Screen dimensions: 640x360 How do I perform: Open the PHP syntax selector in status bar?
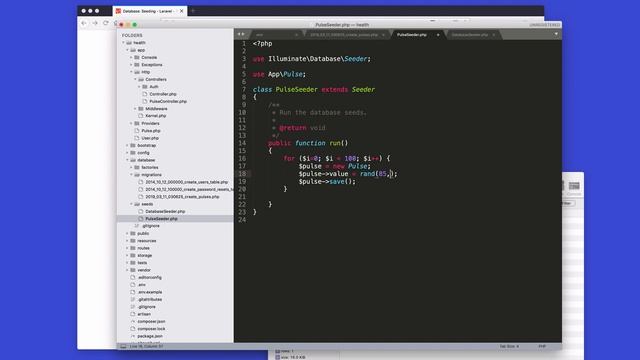[542, 347]
